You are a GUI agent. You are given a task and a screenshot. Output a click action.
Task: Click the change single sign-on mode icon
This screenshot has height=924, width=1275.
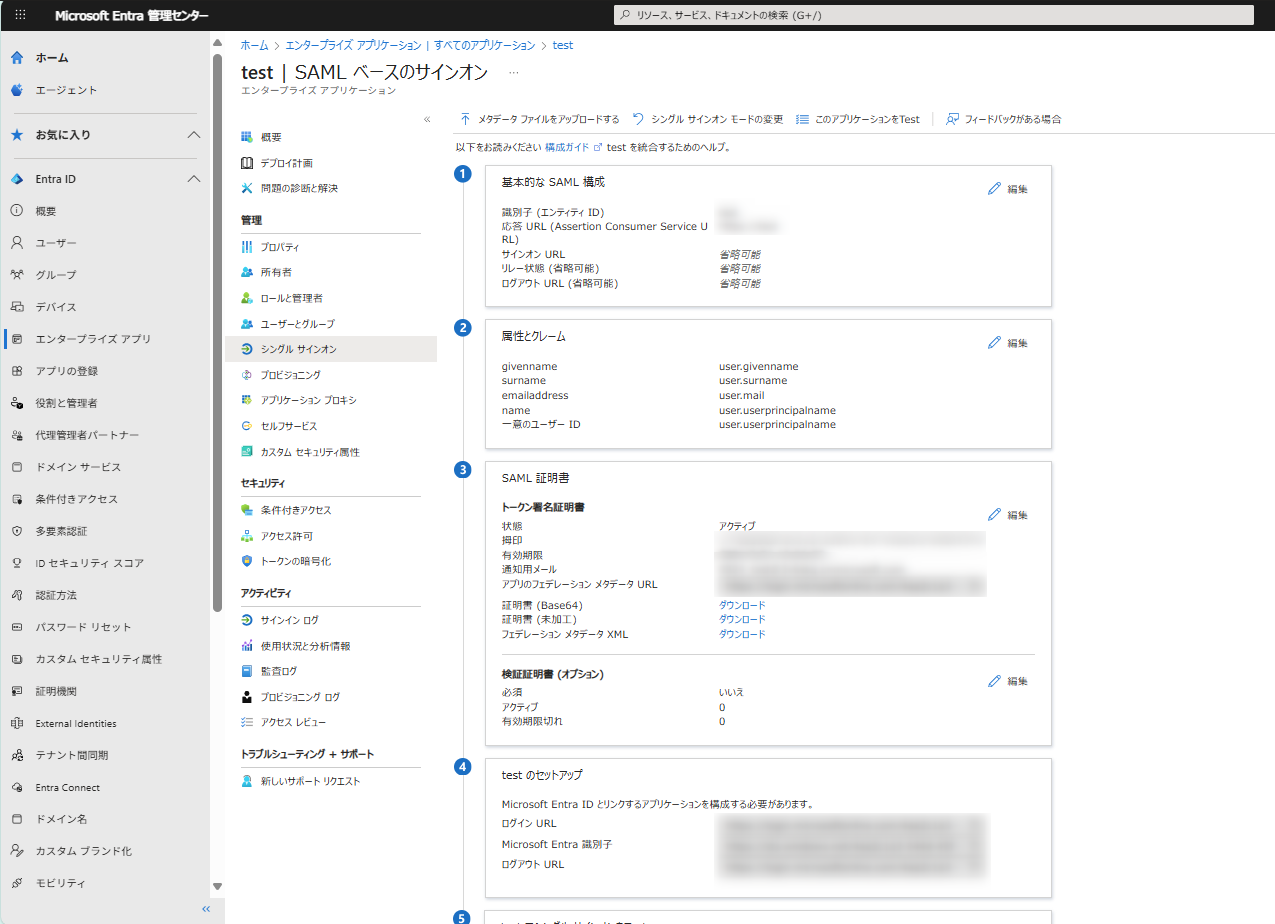[638, 119]
